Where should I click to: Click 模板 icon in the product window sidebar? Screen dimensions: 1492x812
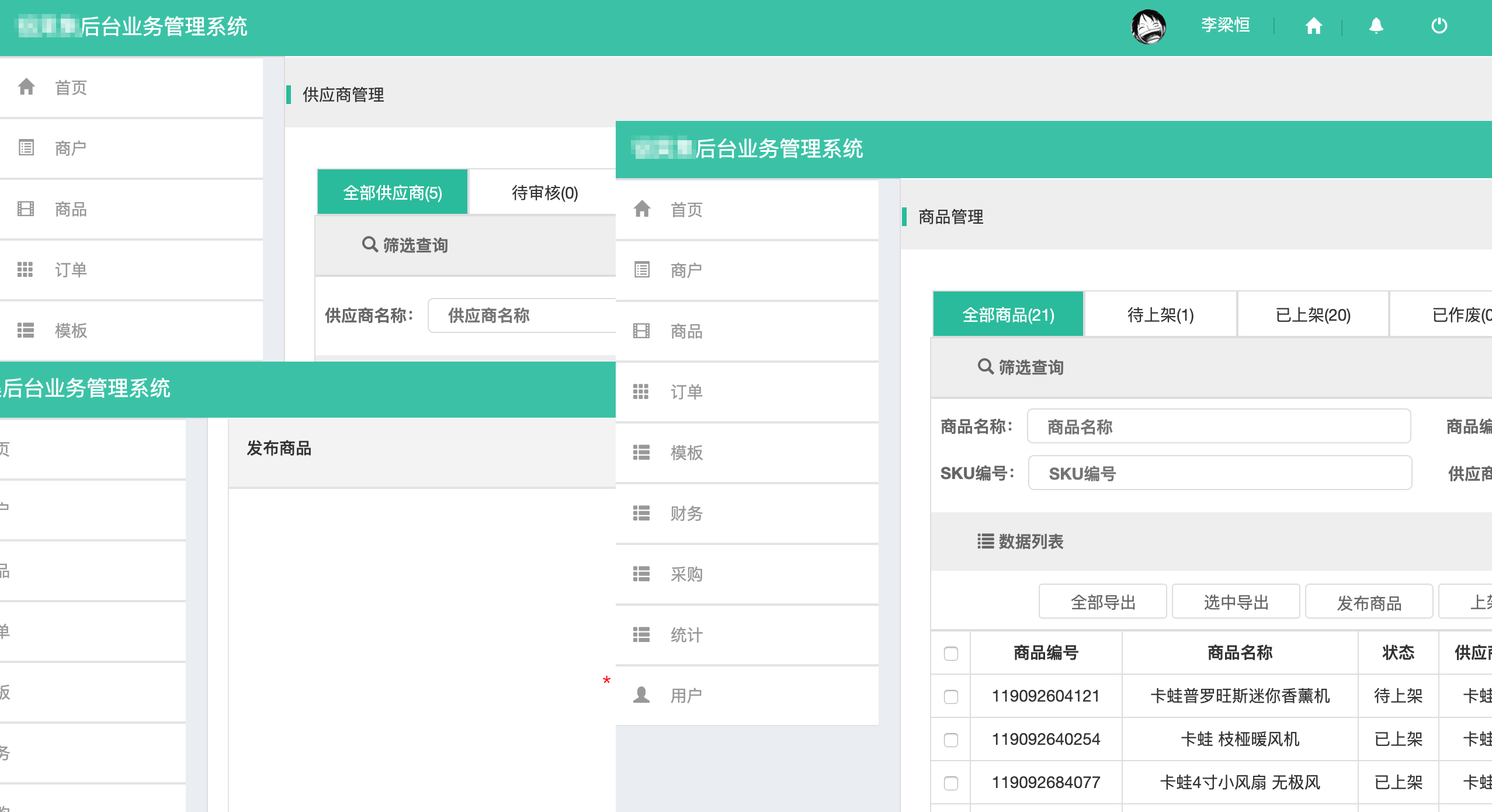click(641, 452)
